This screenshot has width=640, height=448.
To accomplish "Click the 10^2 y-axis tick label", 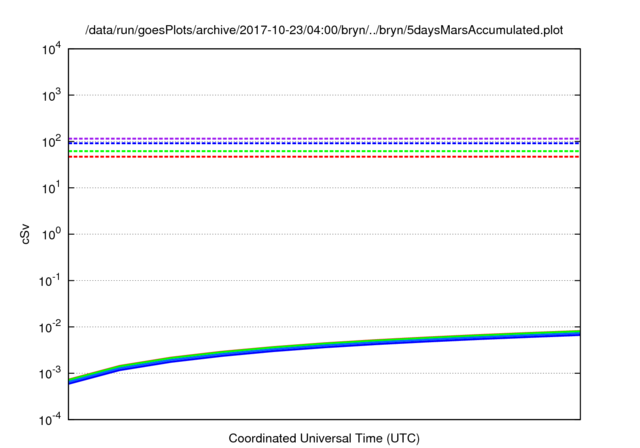I will (x=51, y=142).
